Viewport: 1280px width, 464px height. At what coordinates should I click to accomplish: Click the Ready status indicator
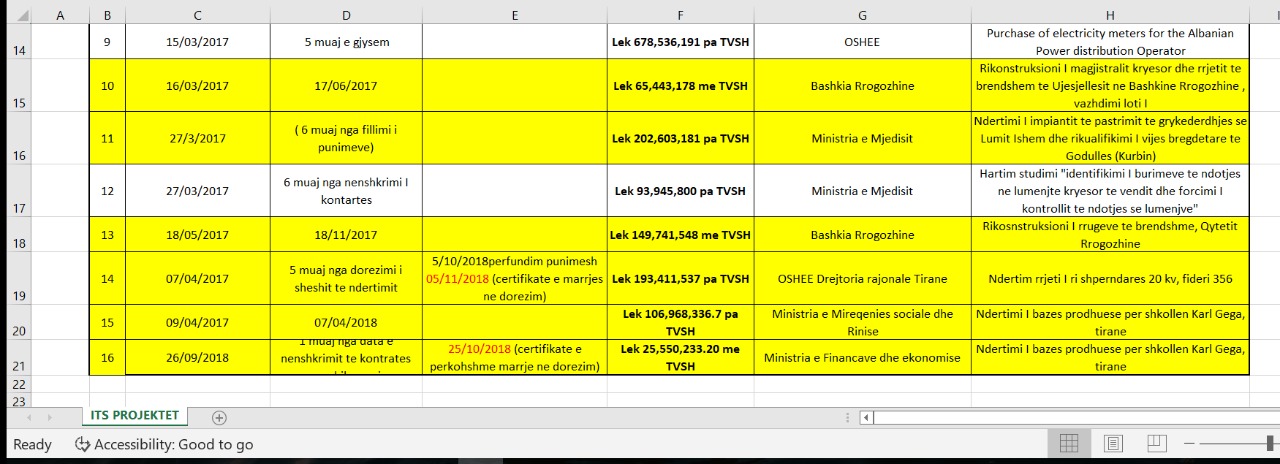click(32, 444)
